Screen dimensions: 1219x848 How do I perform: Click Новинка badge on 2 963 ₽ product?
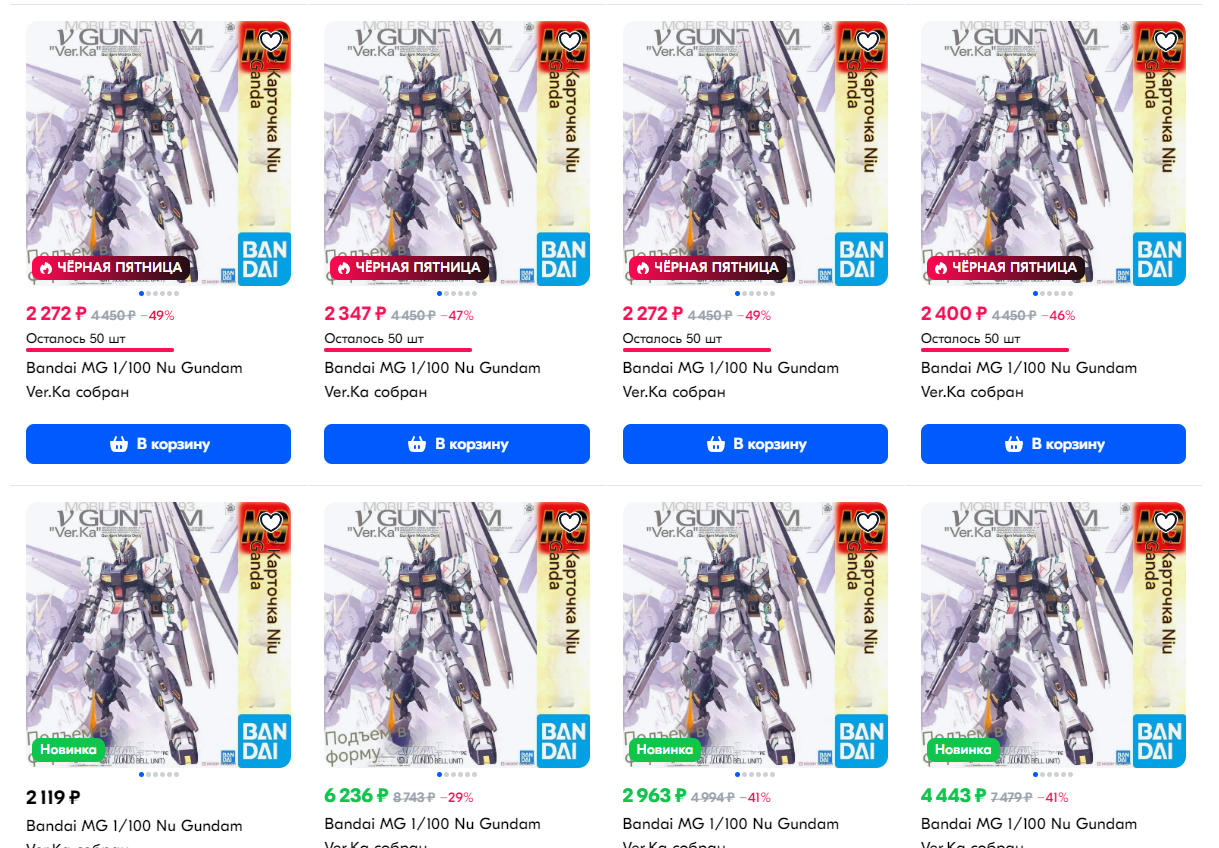[665, 749]
